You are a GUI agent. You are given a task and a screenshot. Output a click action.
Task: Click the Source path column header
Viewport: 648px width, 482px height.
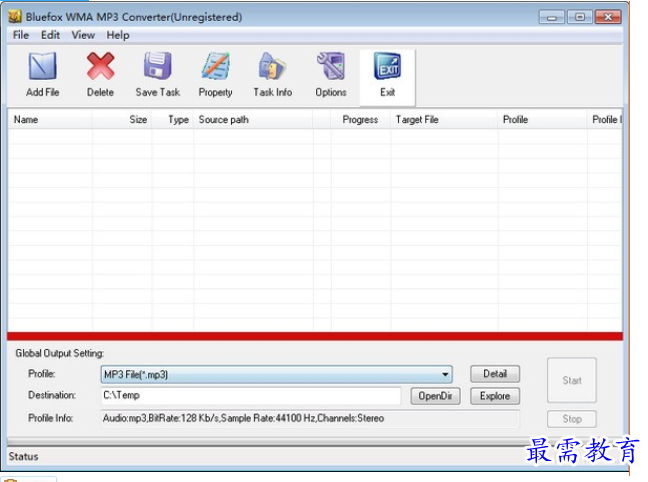pyautogui.click(x=253, y=120)
